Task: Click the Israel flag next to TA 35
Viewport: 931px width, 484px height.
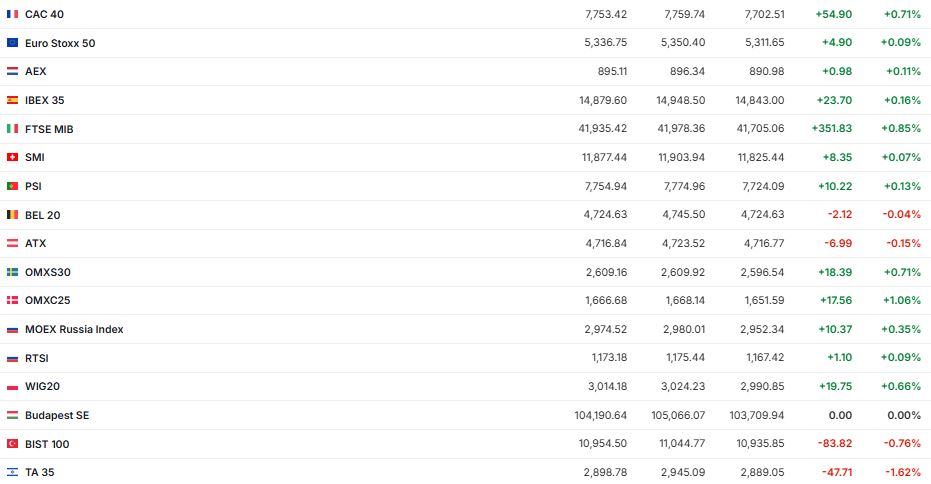Action: (12, 472)
